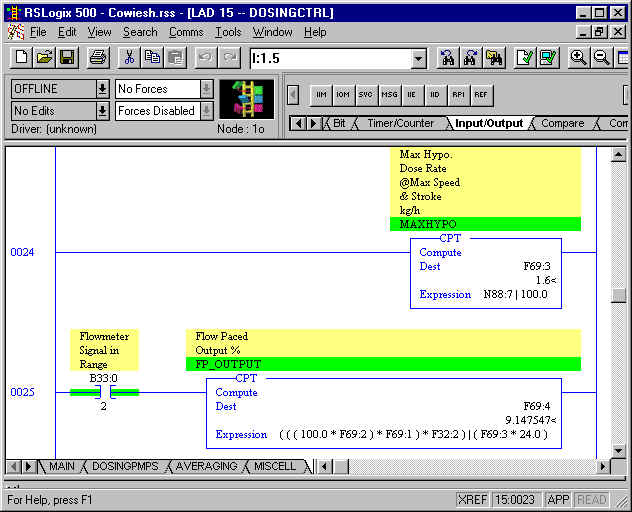Click the horizontal scrollbar thumb

click(341, 467)
